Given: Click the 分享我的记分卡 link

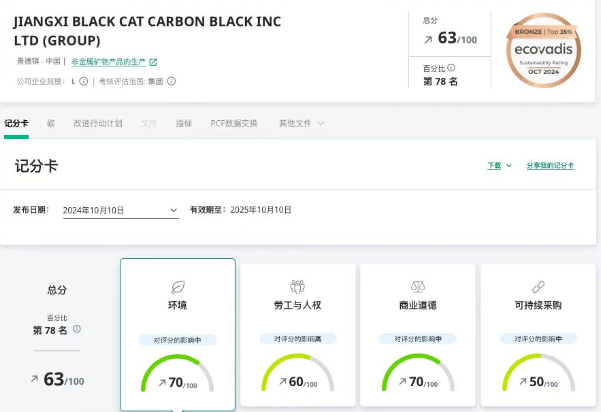Looking at the screenshot, I should pos(550,166).
